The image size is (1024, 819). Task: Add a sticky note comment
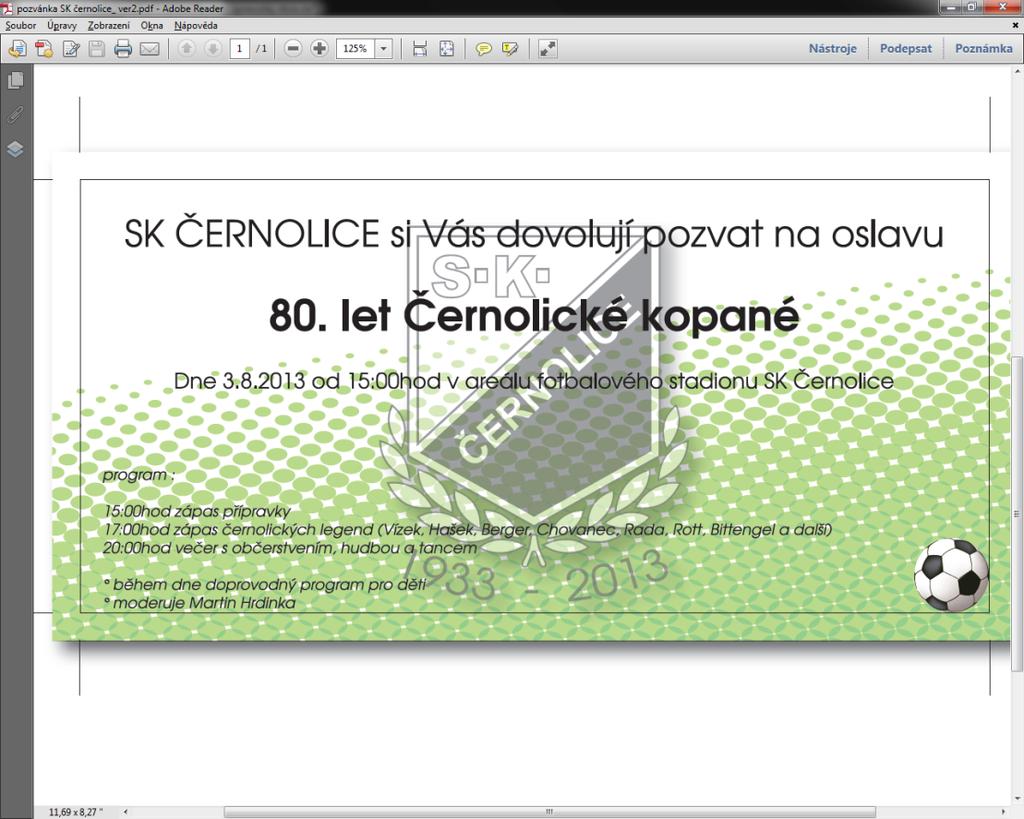point(483,48)
